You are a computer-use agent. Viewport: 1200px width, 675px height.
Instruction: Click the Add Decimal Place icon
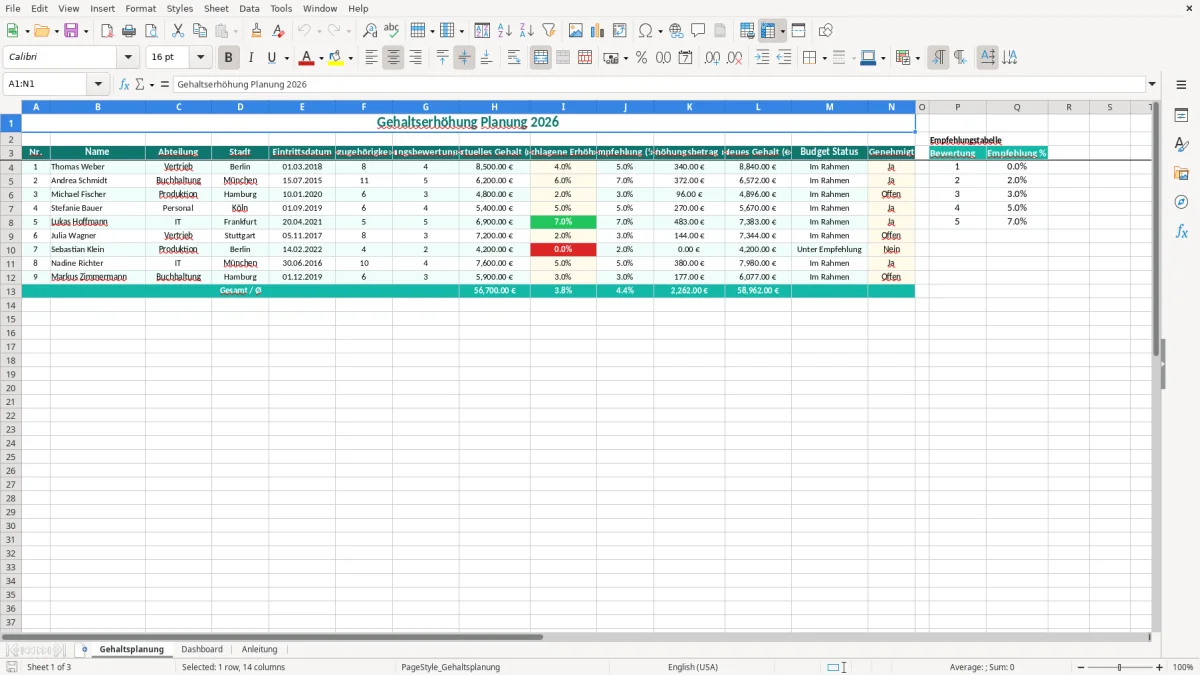click(712, 58)
